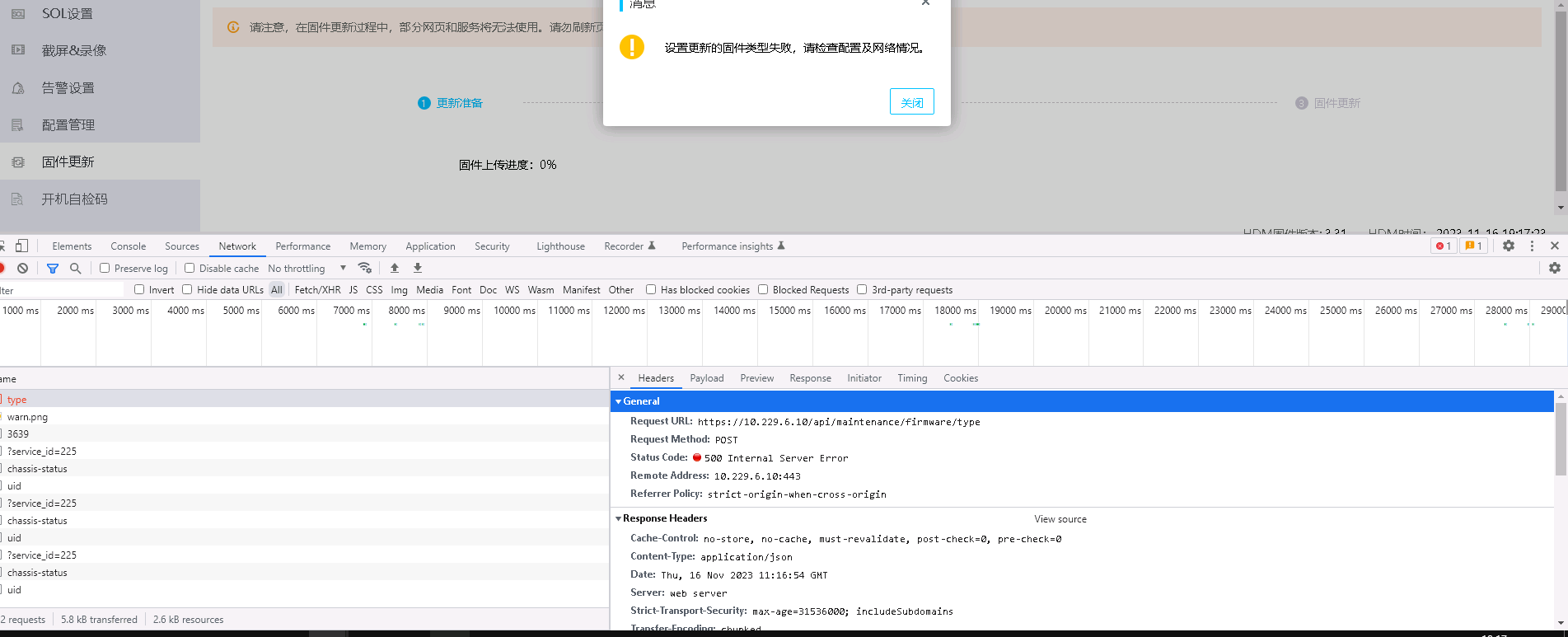The image size is (1568, 637).
Task: Open the Response tab of the request
Action: (811, 378)
